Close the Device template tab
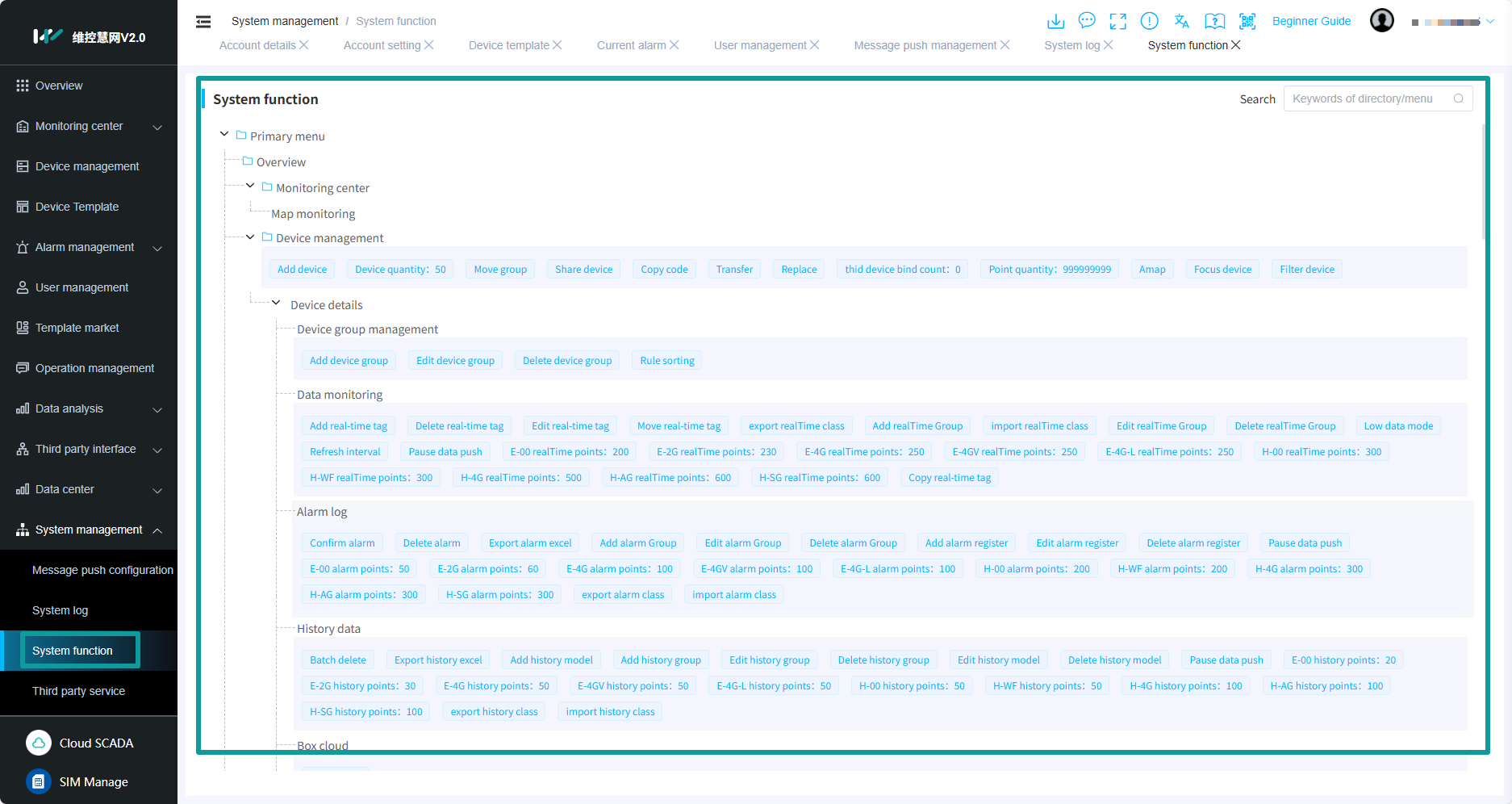Screen dimensions: 1512x804 click(558, 45)
